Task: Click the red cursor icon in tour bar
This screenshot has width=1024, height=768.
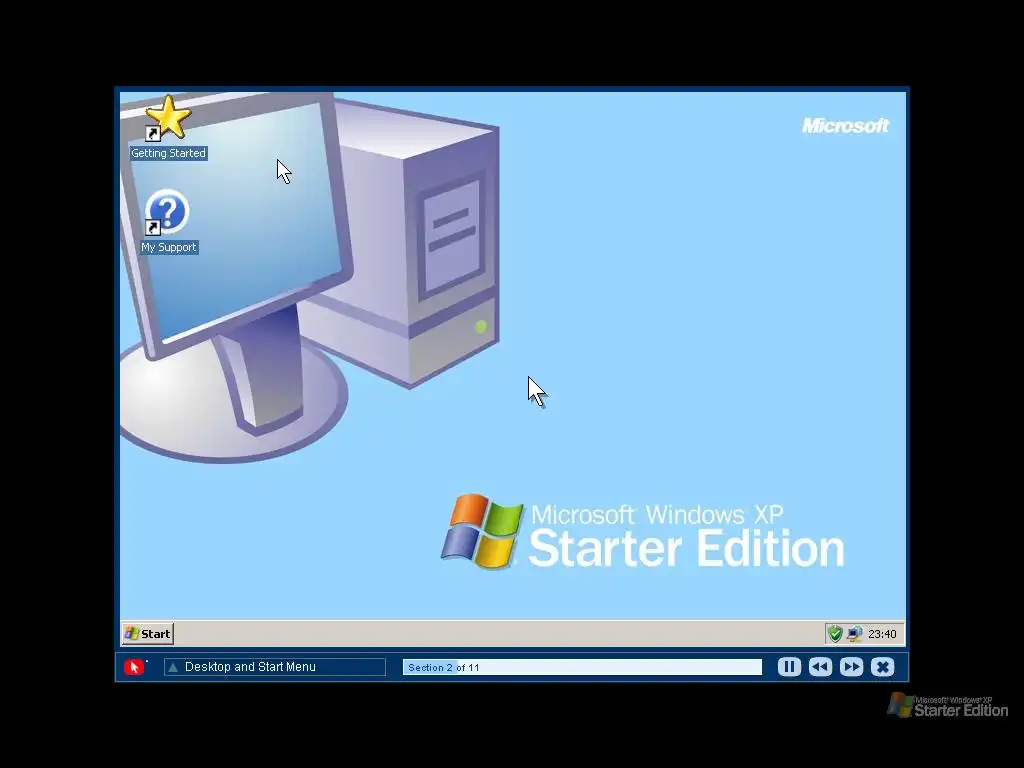Action: [x=134, y=667]
